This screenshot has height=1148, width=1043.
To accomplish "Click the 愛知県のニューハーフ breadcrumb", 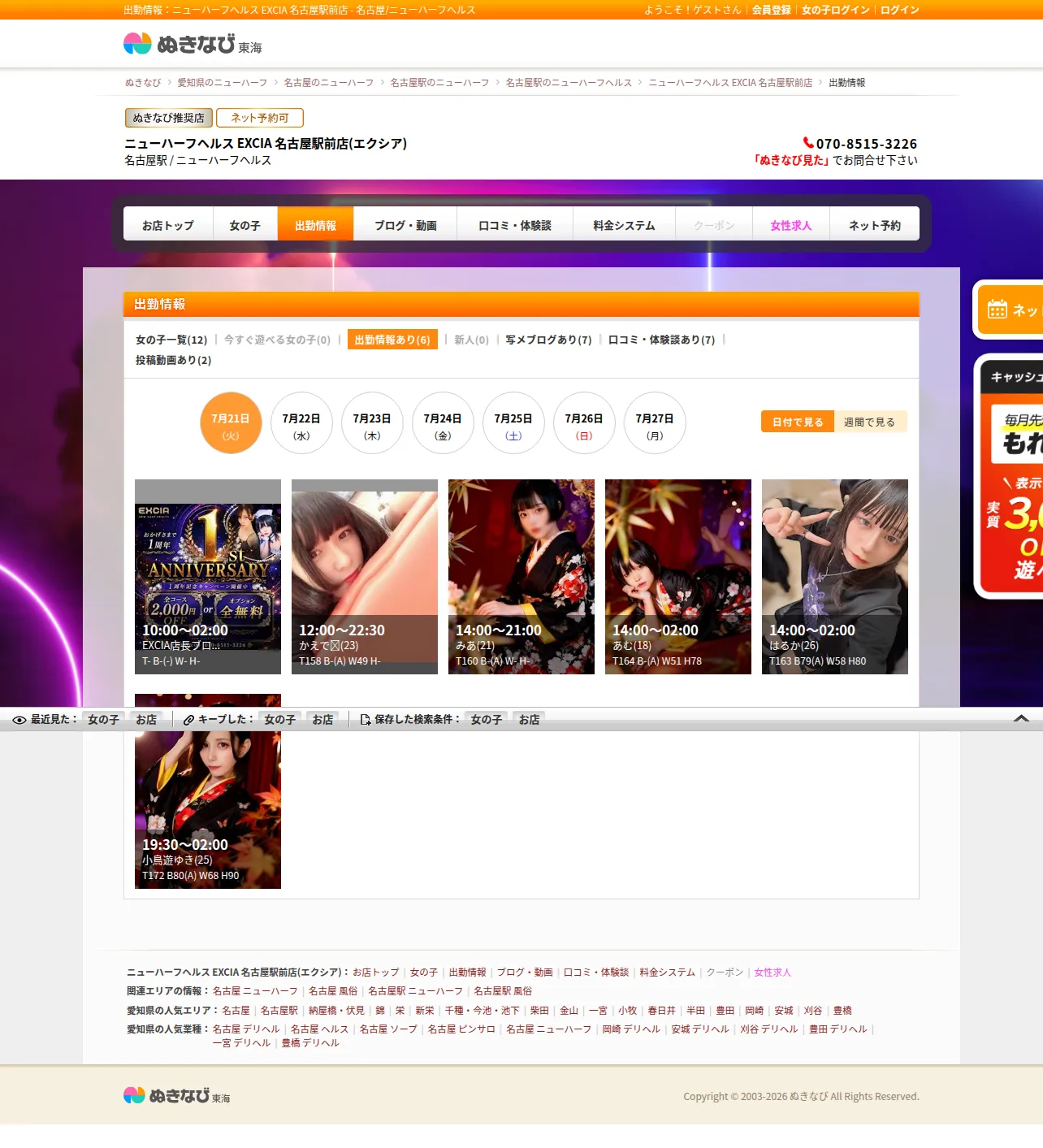I will pyautogui.click(x=223, y=83).
